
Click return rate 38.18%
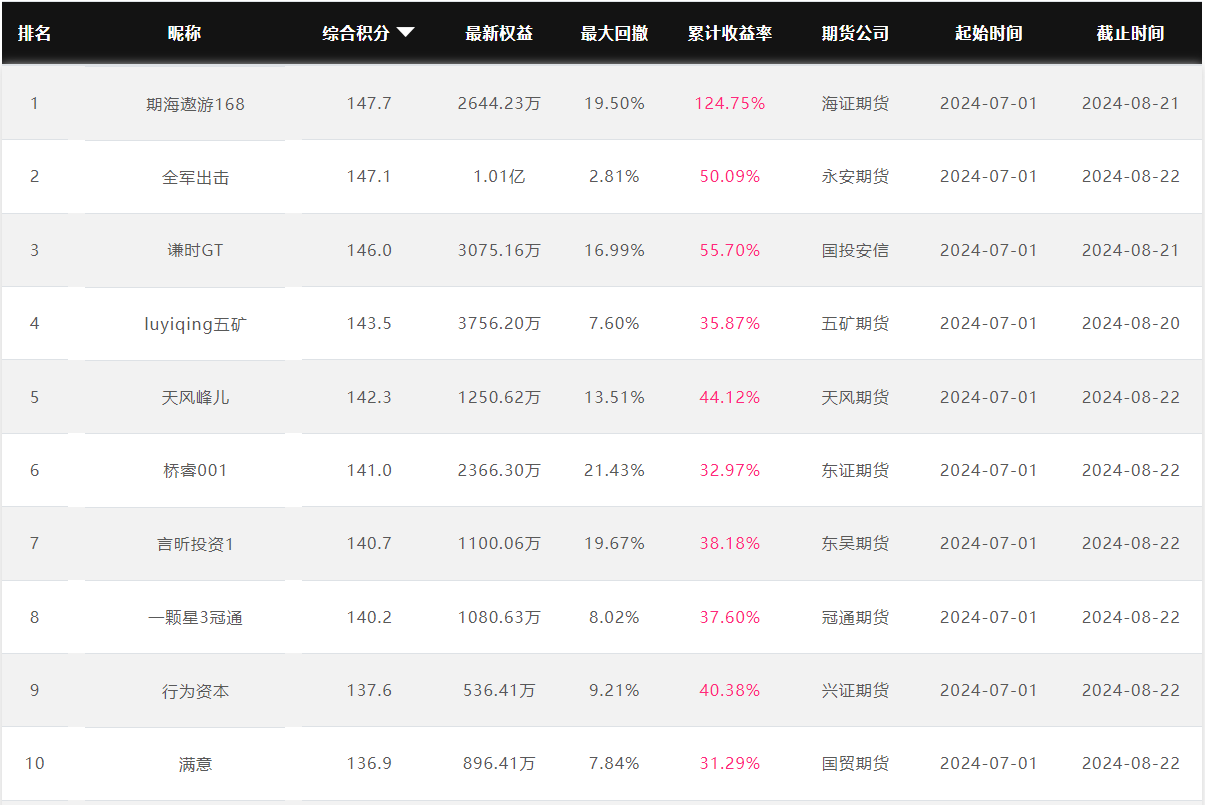730,543
